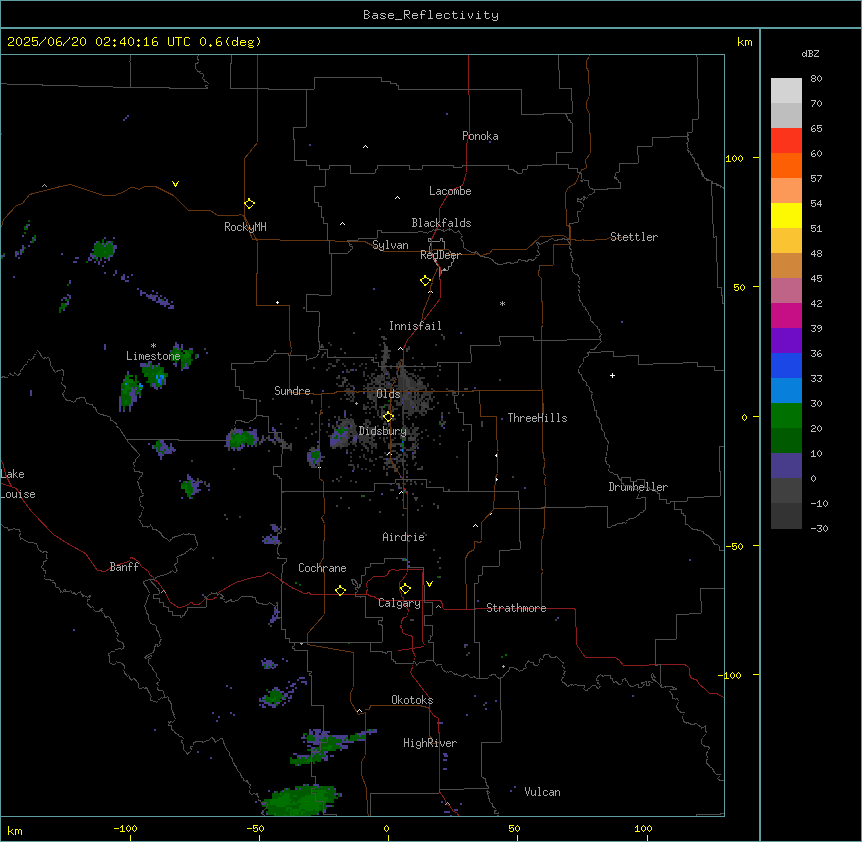
Task: Select the yellow diamond marker above Calgary label
Action: pos(405,589)
